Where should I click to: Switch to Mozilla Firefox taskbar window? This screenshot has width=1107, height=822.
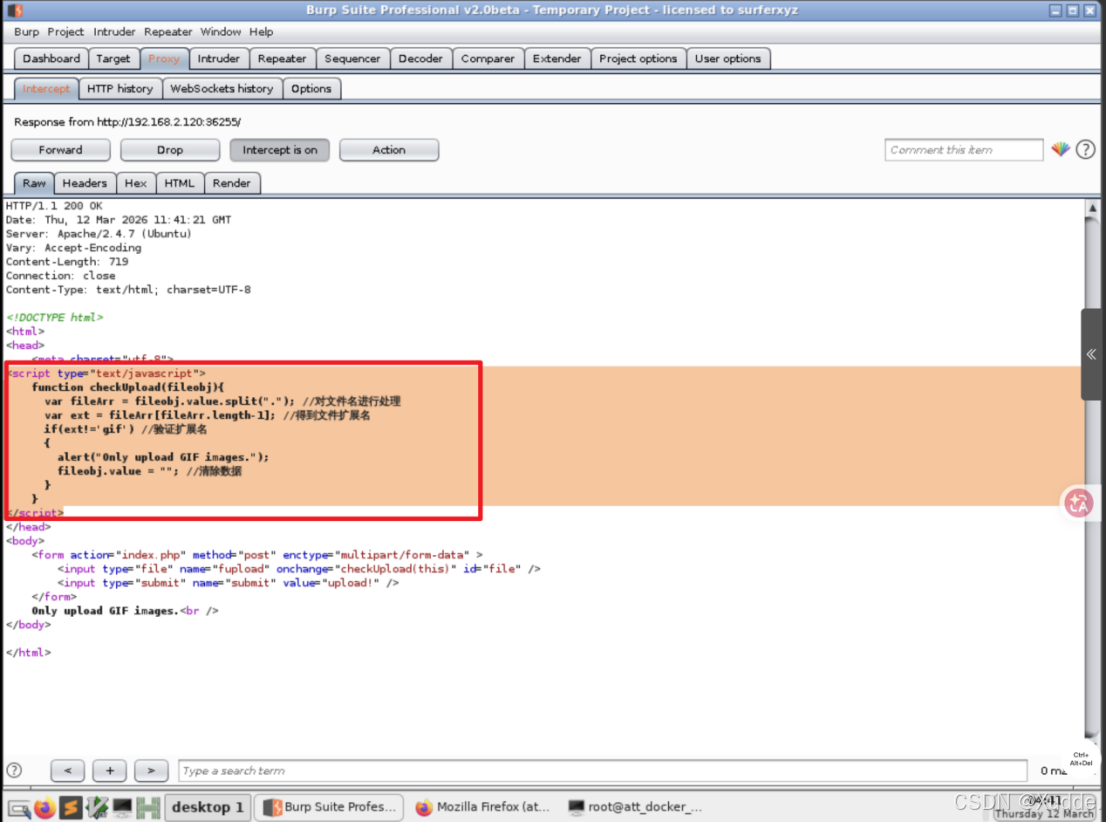[x=482, y=807]
